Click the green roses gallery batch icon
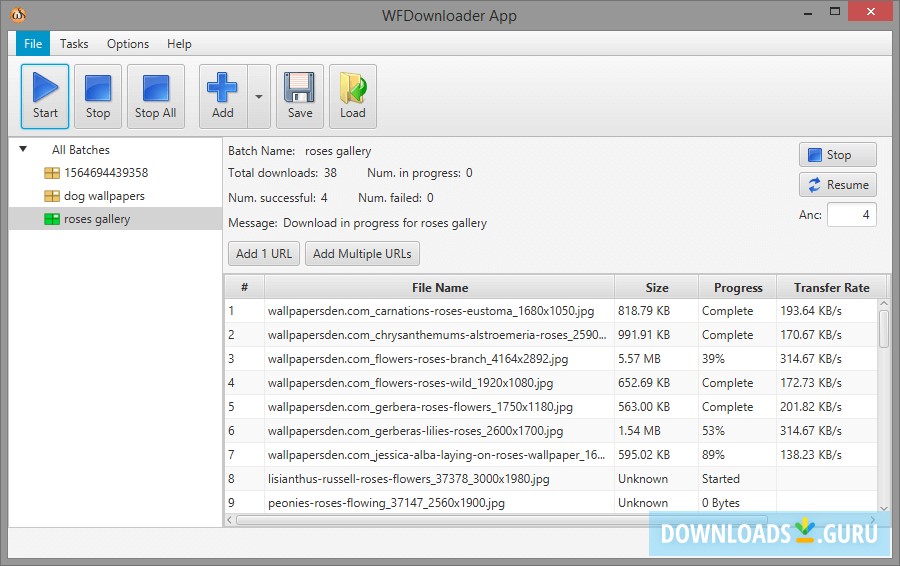Image resolution: width=900 pixels, height=566 pixels. tap(52, 219)
